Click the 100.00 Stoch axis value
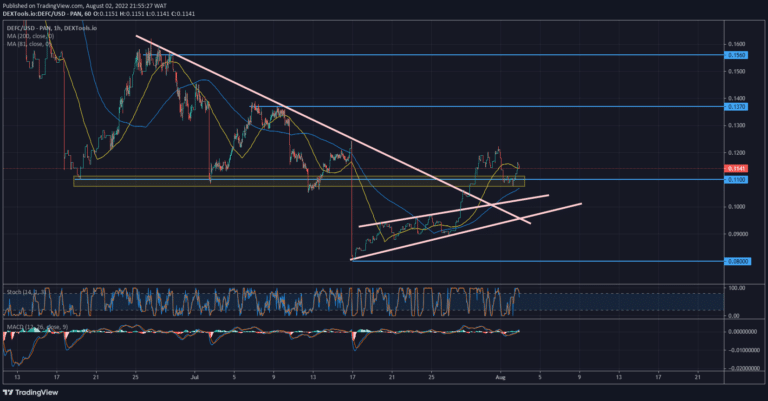Viewport: 768px width, 401px height. pos(737,288)
